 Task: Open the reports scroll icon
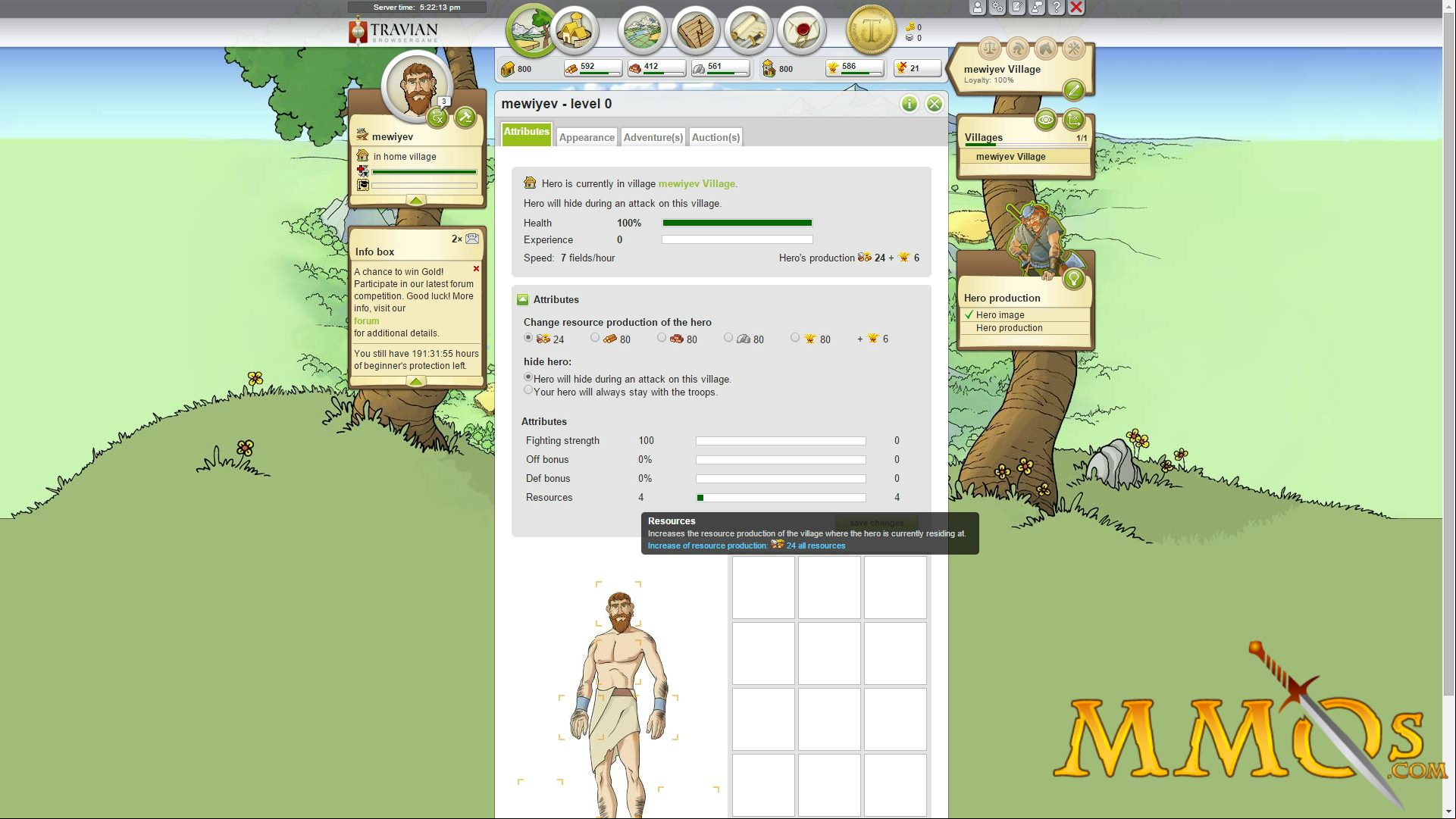coord(748,31)
